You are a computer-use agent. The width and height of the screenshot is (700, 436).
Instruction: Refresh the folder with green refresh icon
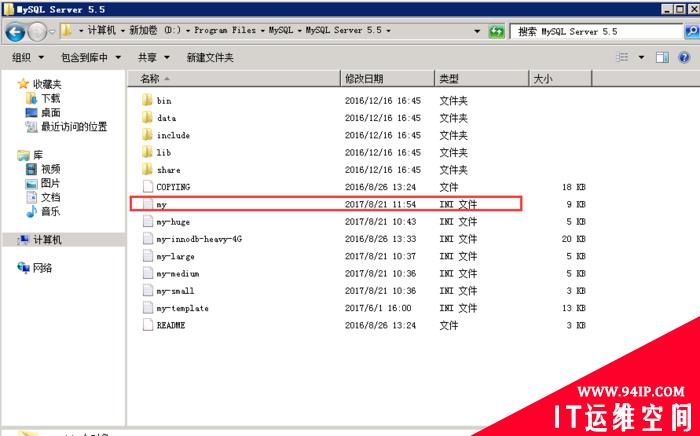[496, 31]
